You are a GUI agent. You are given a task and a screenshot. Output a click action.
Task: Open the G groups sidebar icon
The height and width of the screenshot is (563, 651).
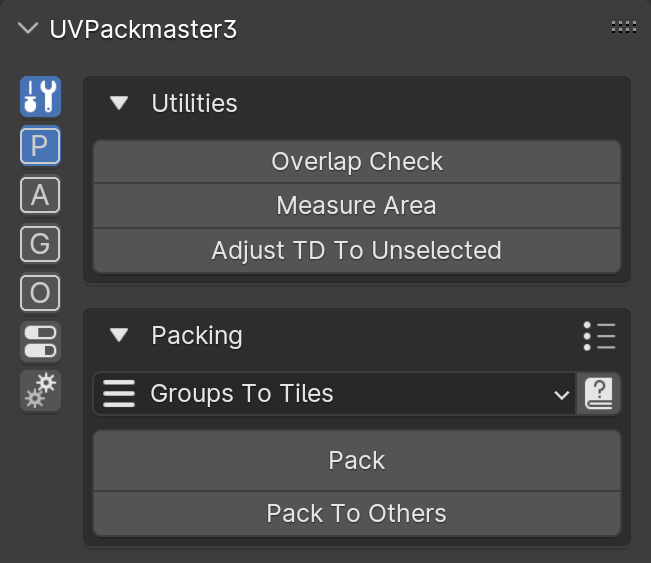tap(40, 244)
